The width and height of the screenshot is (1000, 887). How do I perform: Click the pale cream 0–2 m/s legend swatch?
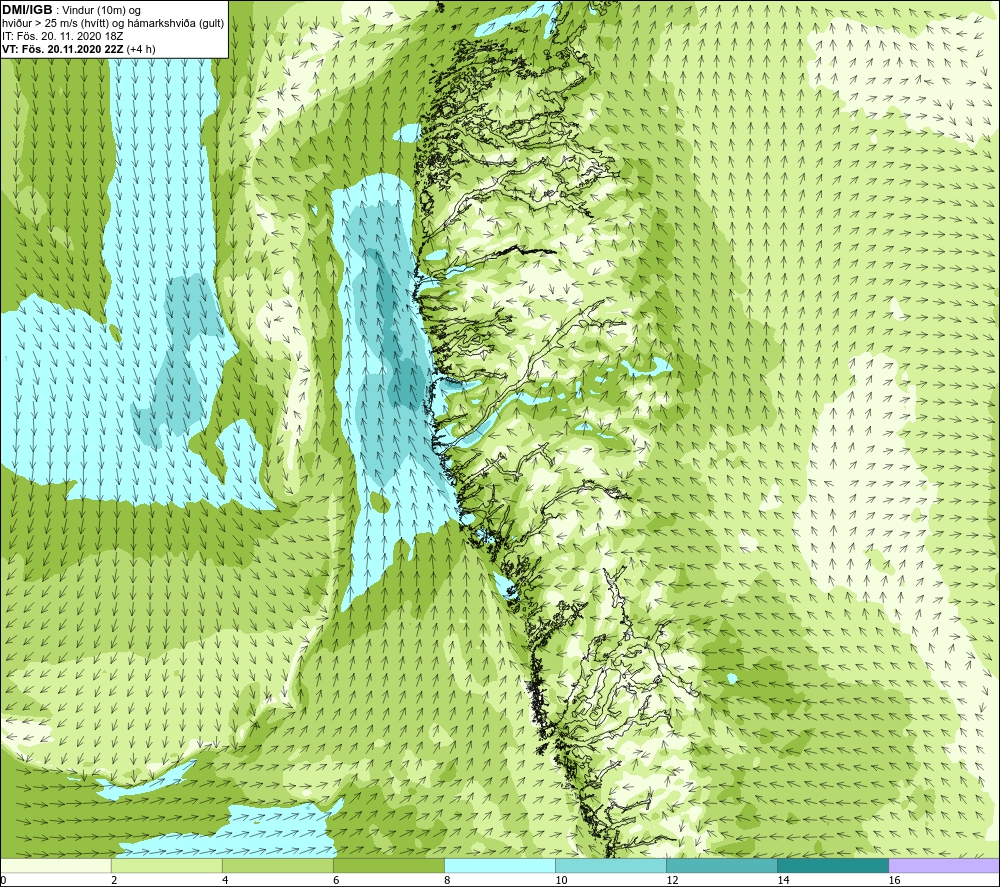coord(56,865)
